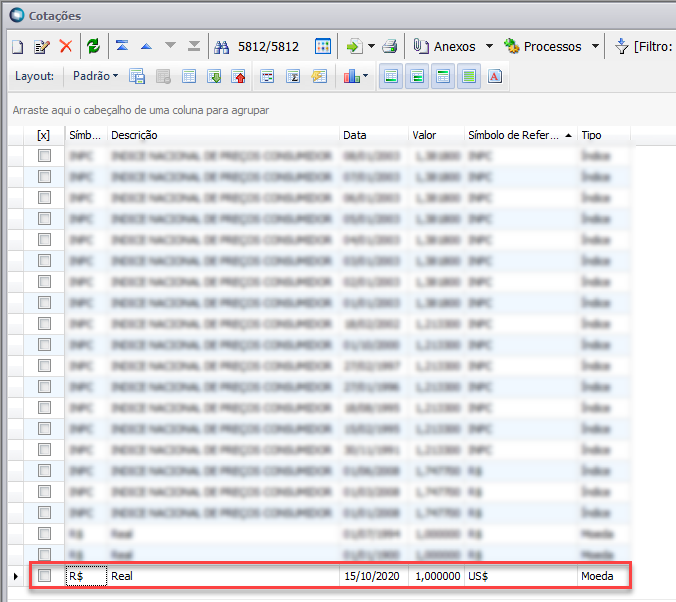Click the red letter A font icon
676x602 pixels.
pos(494,76)
